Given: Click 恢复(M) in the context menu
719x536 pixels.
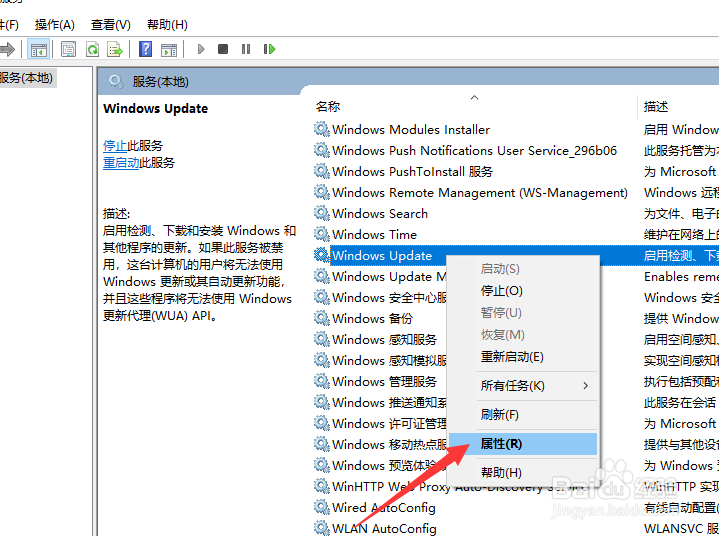Looking at the screenshot, I should (x=523, y=335).
